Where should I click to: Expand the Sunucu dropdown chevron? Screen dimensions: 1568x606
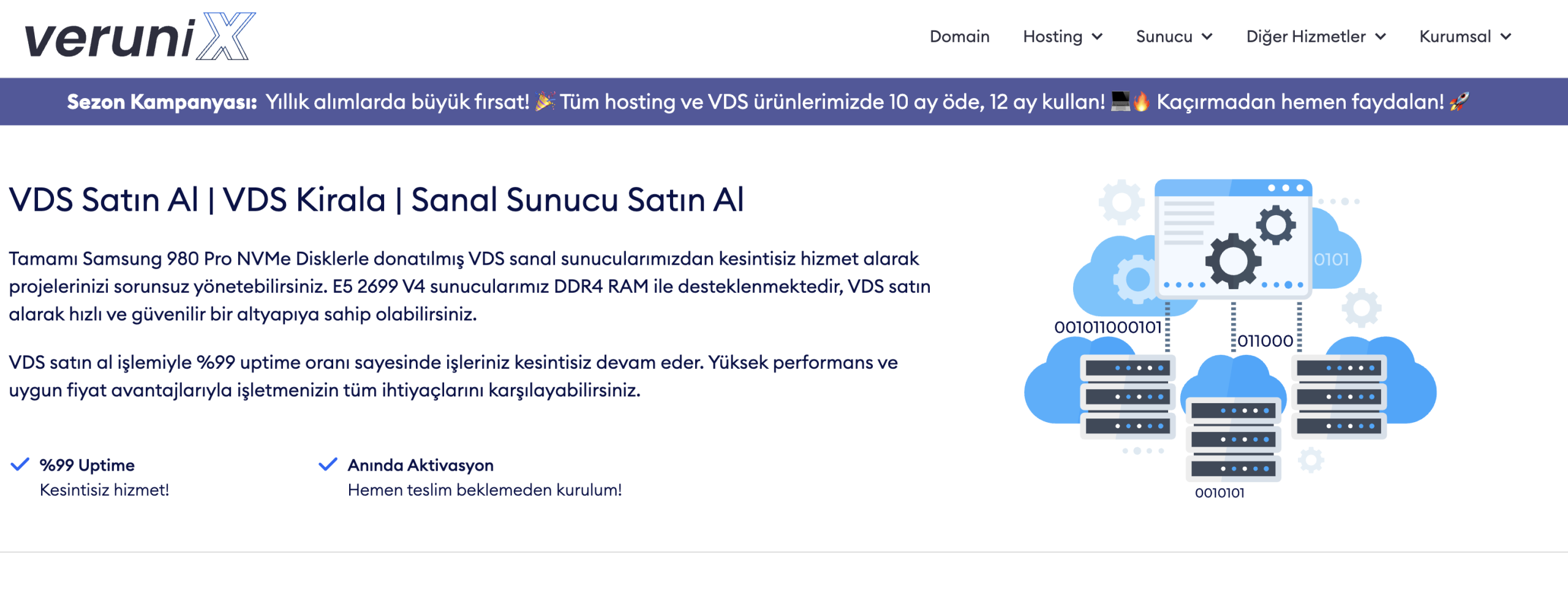point(1207,37)
